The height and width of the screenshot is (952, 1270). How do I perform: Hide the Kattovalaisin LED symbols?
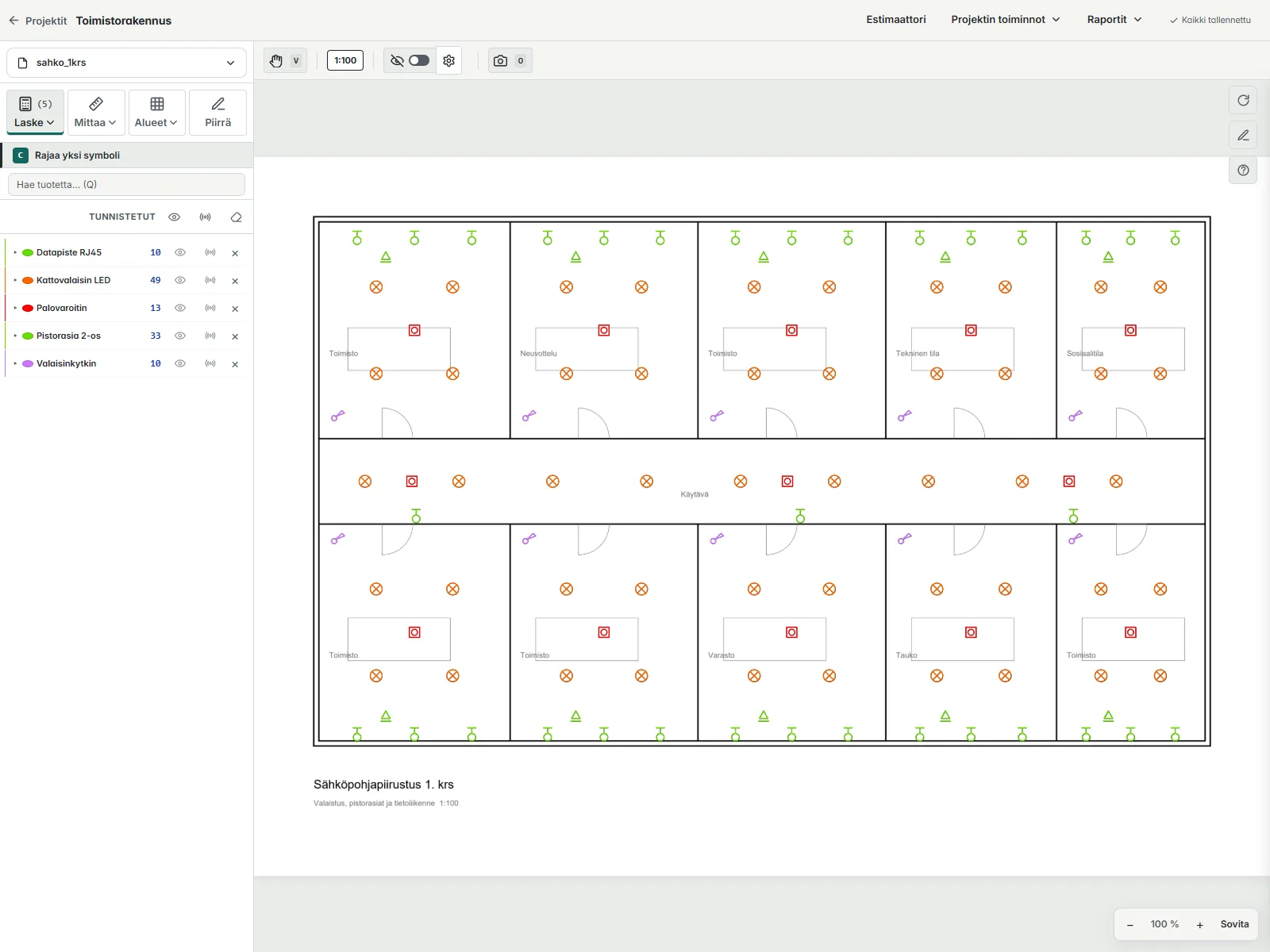coord(180,281)
